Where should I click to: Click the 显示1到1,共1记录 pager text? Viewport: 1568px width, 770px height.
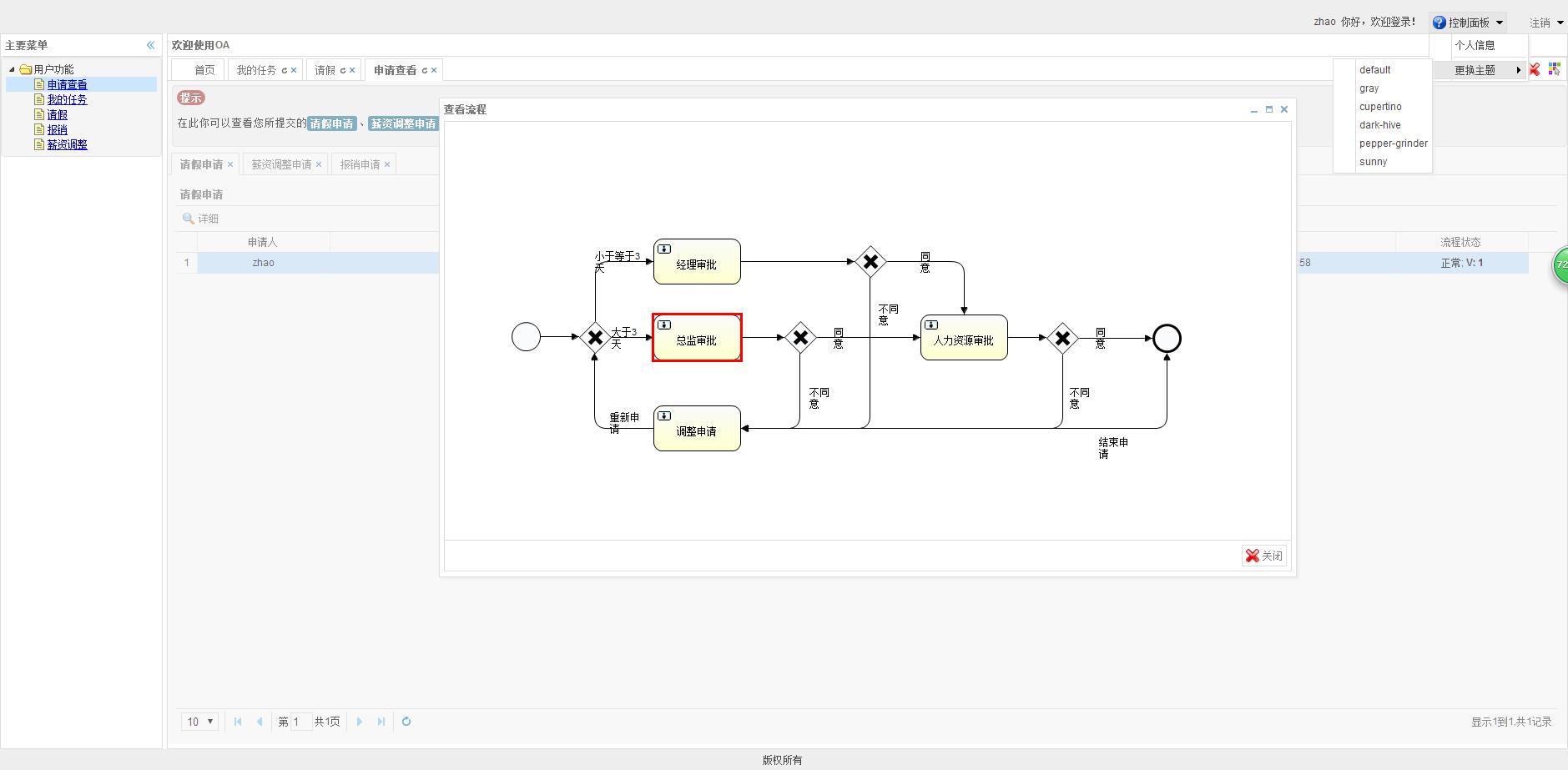[x=1511, y=722]
